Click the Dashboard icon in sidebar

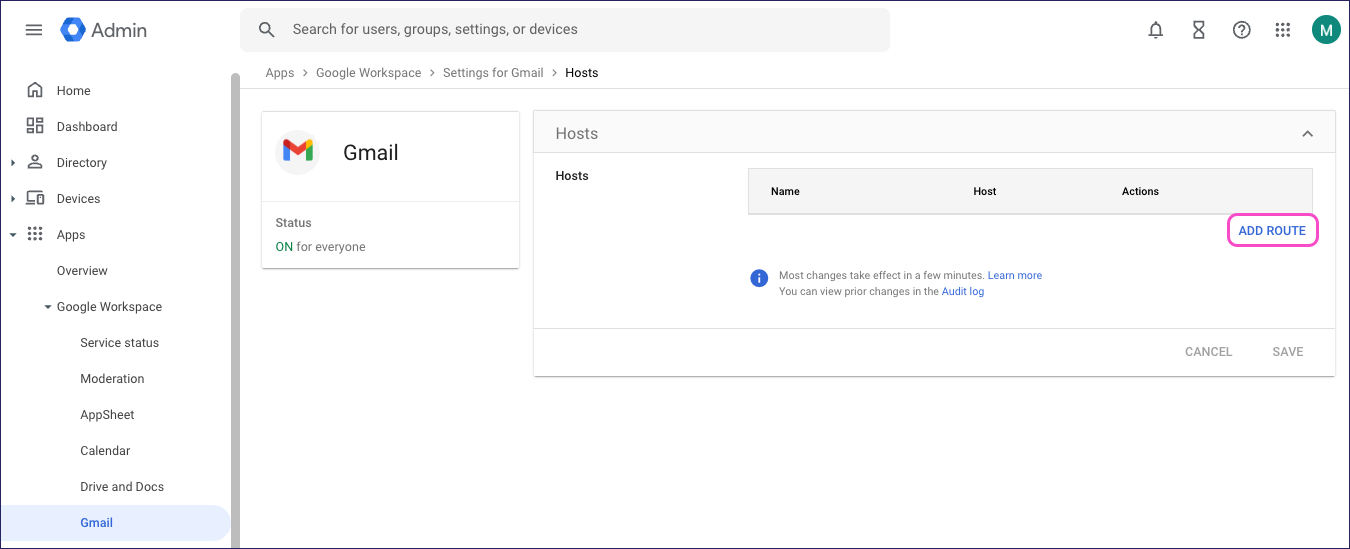[x=35, y=127]
